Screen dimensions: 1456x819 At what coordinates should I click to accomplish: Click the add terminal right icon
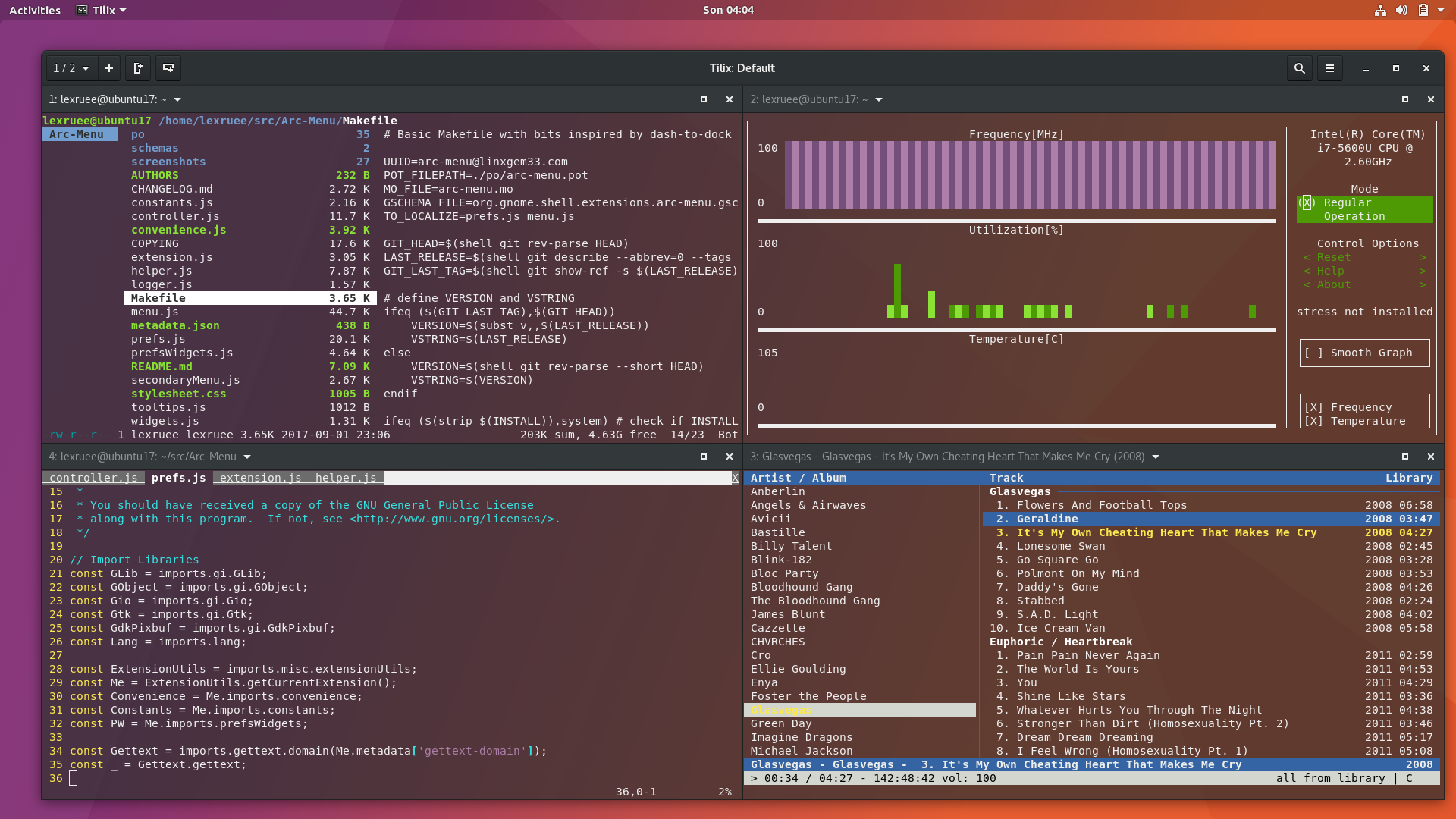(x=138, y=68)
